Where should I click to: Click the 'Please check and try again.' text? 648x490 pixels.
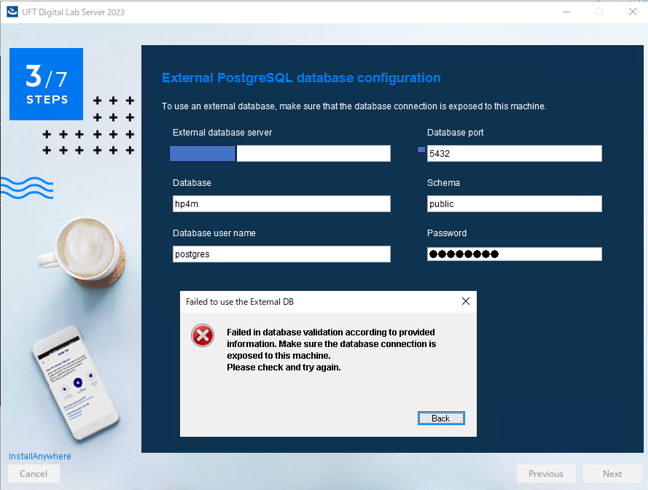(x=284, y=367)
